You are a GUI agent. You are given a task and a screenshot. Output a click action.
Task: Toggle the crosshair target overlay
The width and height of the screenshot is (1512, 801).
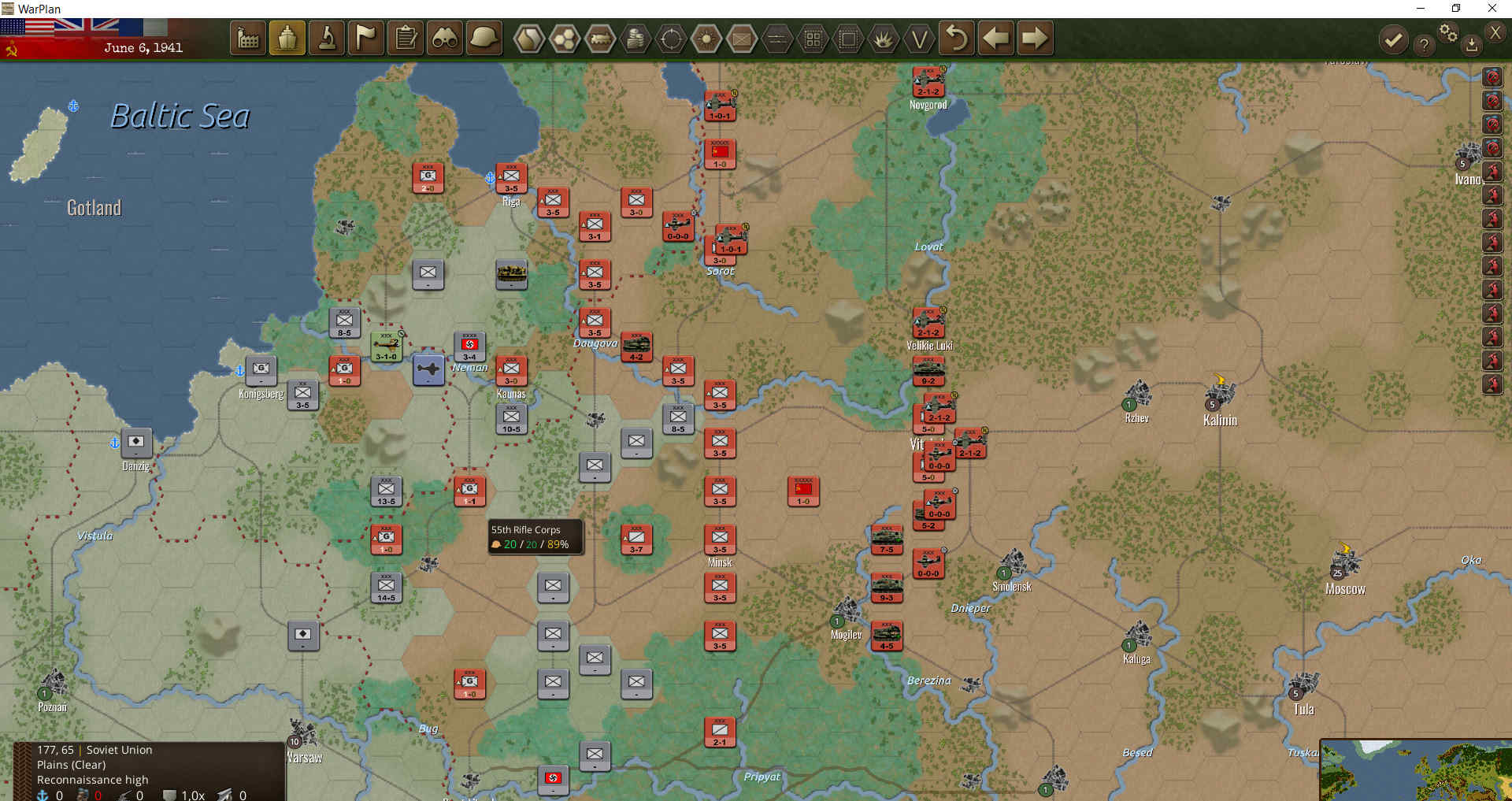[x=671, y=39]
